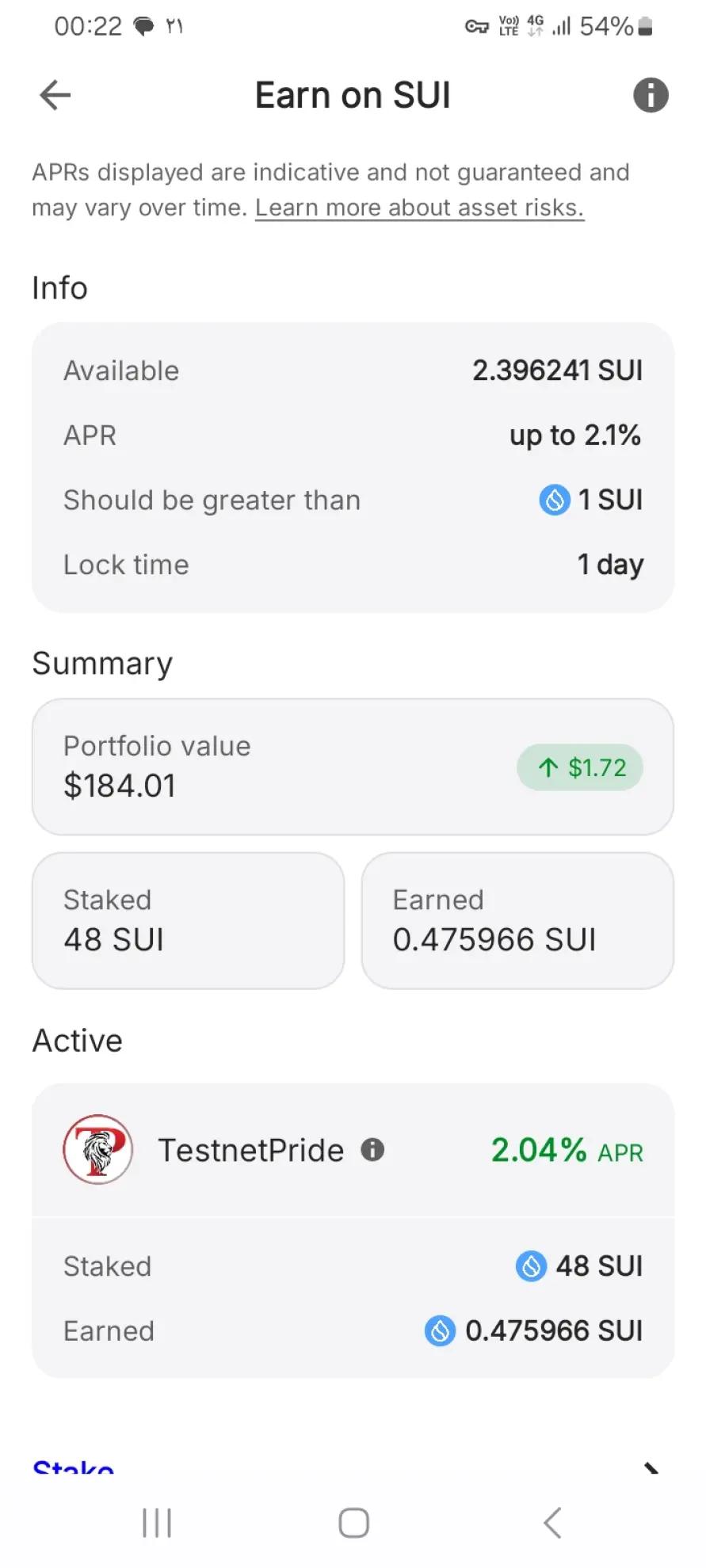Tap SUI coin icon beside minimum 1 SUI
This screenshot has height=1568, width=706.
(555, 500)
